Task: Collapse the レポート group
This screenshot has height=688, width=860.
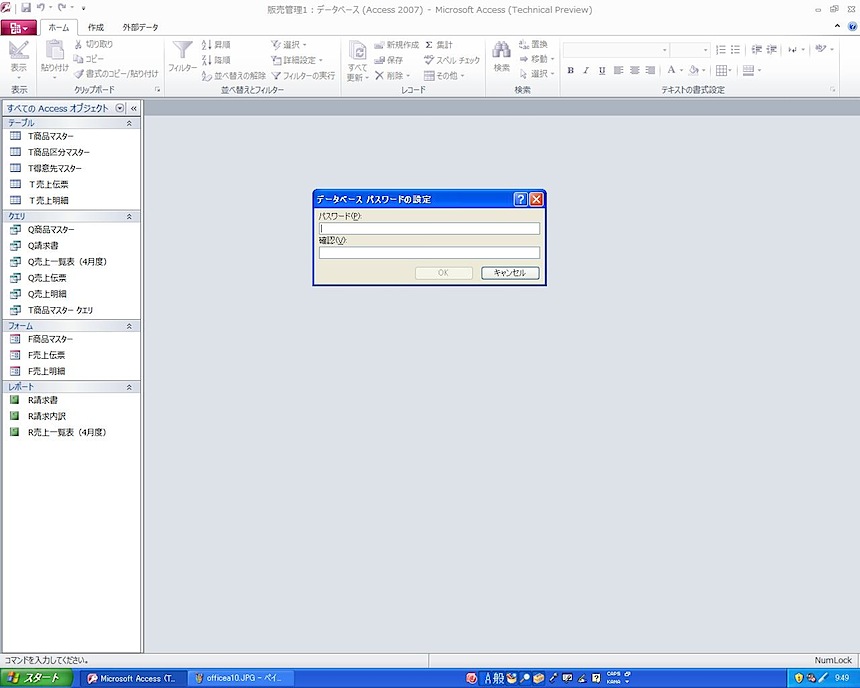Action: click(x=129, y=387)
